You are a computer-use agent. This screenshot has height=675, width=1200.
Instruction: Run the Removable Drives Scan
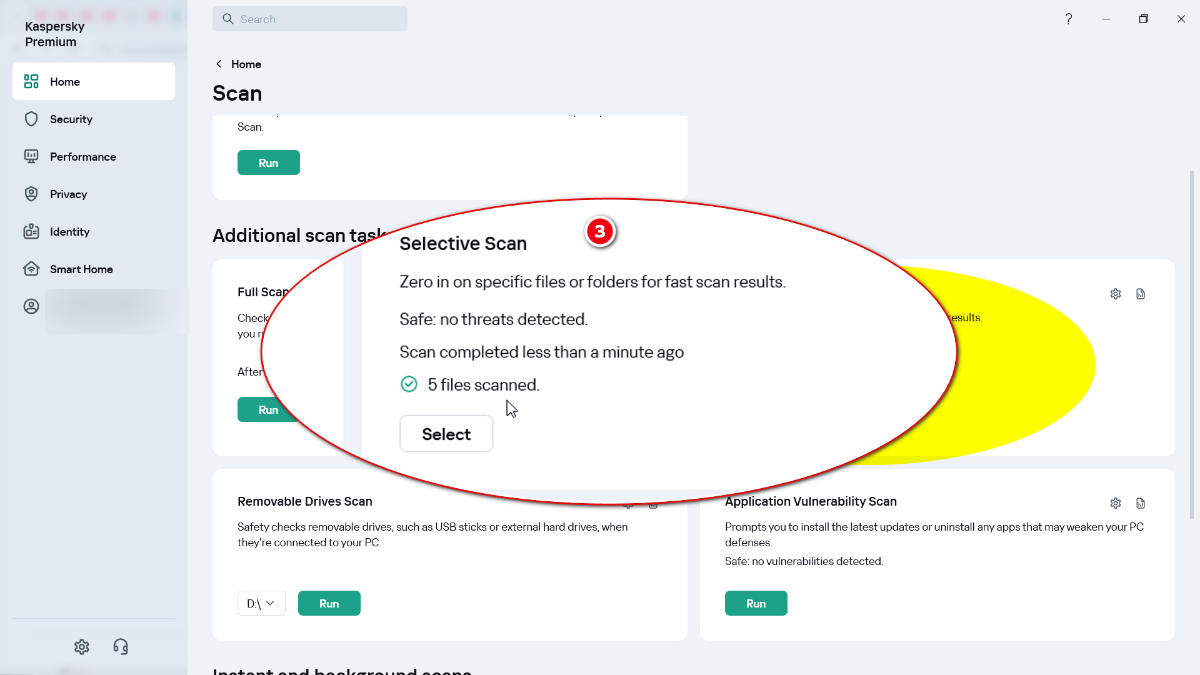(329, 603)
